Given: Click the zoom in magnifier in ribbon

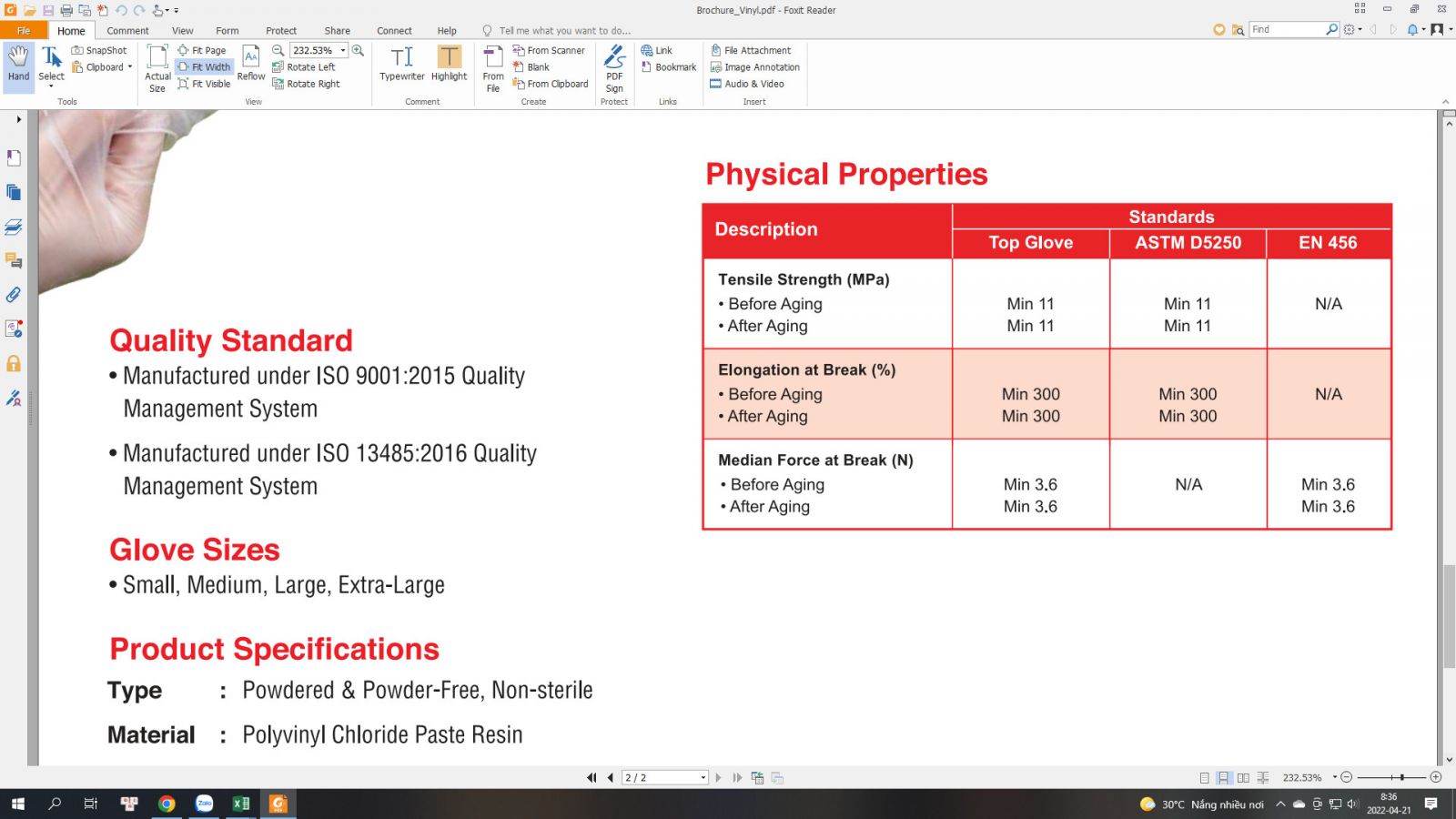Looking at the screenshot, I should pyautogui.click(x=359, y=50).
